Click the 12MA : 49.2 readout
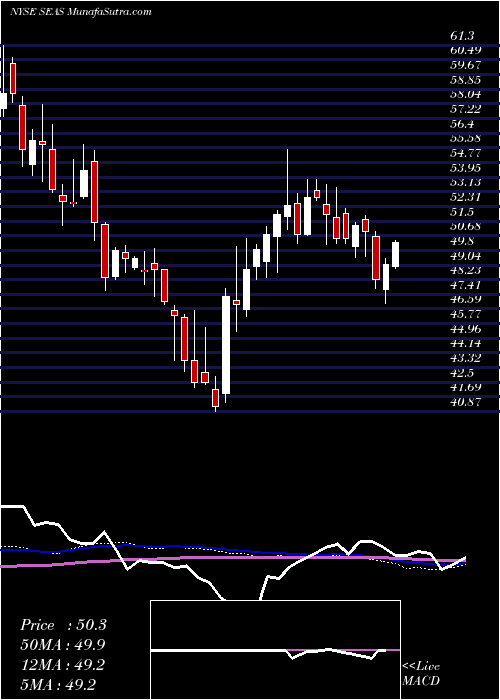 (63, 665)
